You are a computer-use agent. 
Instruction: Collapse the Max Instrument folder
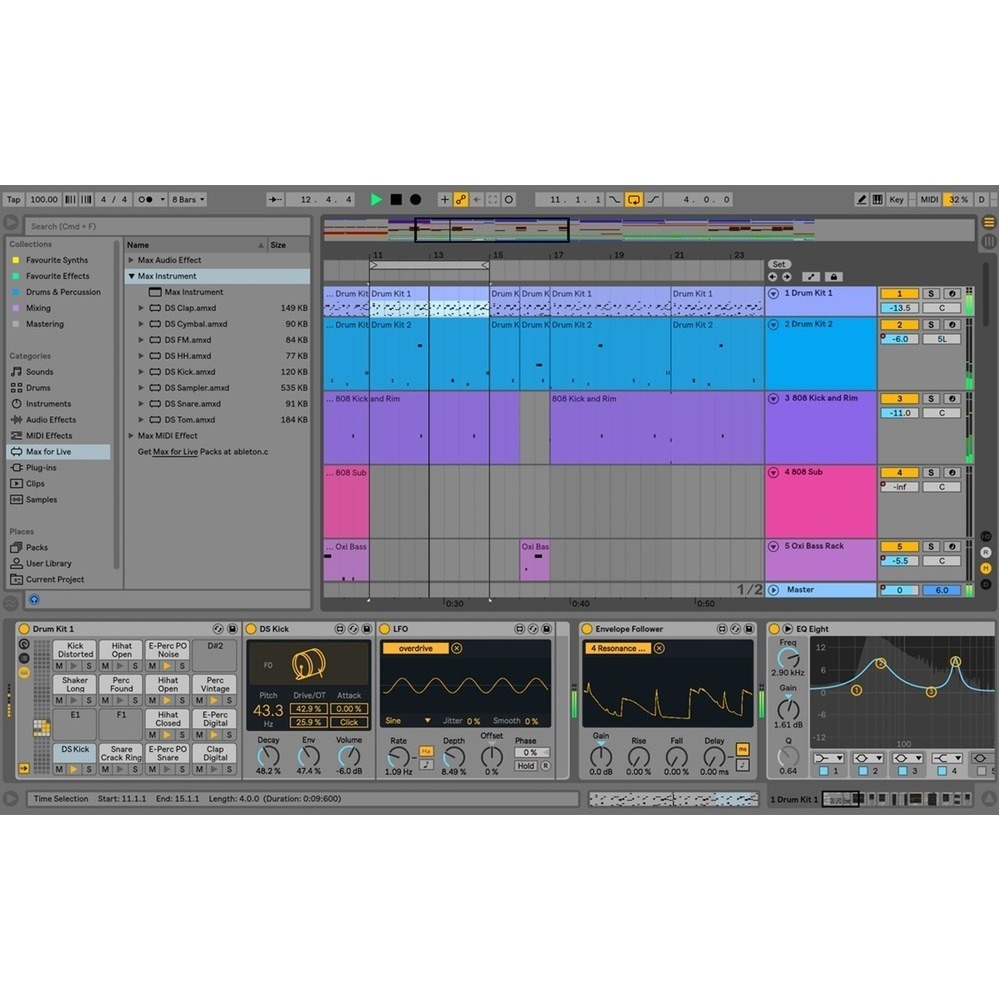[131, 276]
